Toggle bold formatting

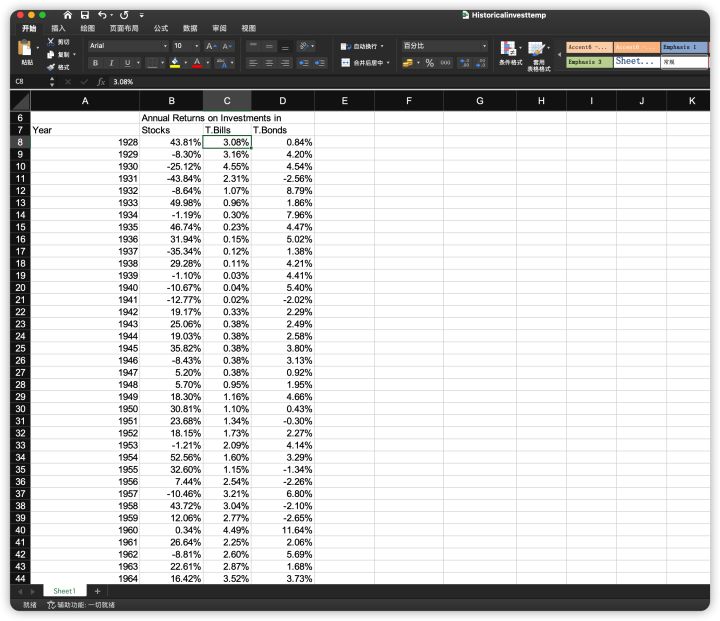pyautogui.click(x=95, y=63)
